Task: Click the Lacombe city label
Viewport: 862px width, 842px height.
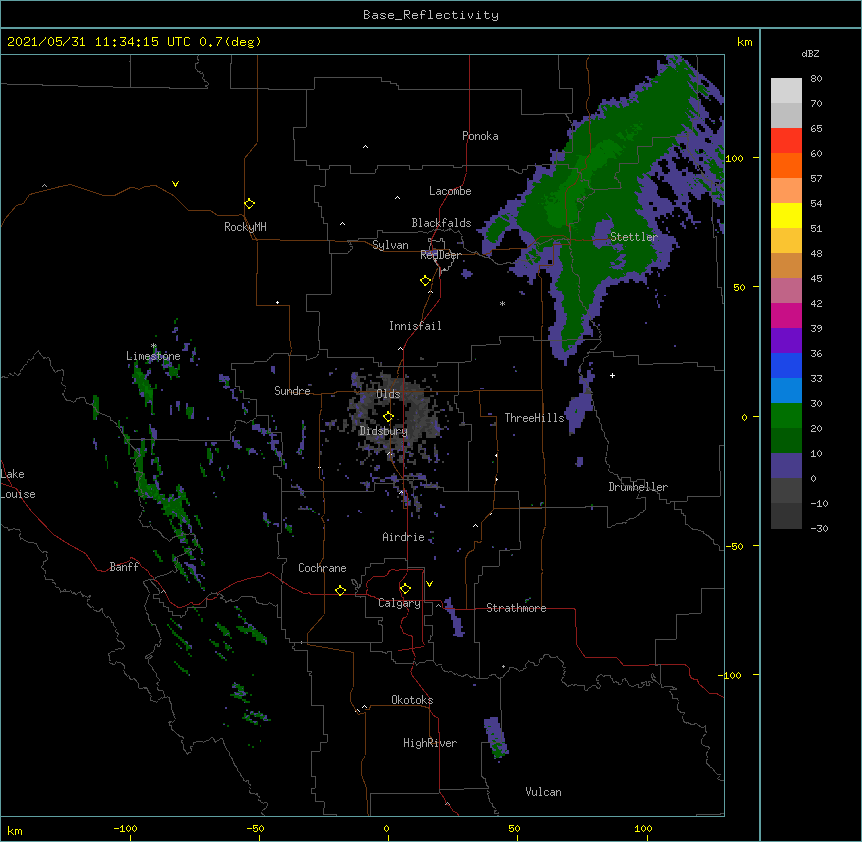Action: pos(450,191)
